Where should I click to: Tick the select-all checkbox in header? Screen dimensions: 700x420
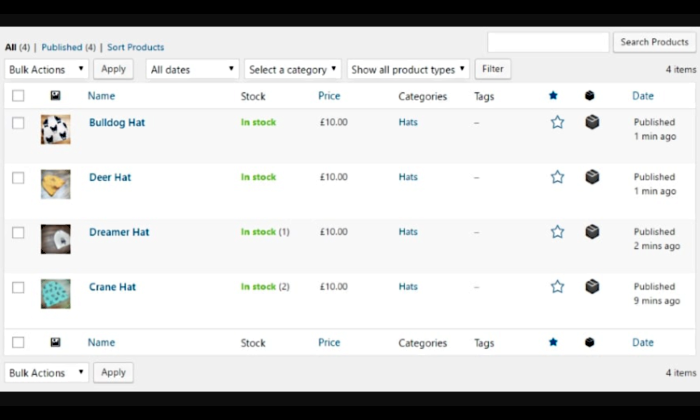(x=18, y=96)
